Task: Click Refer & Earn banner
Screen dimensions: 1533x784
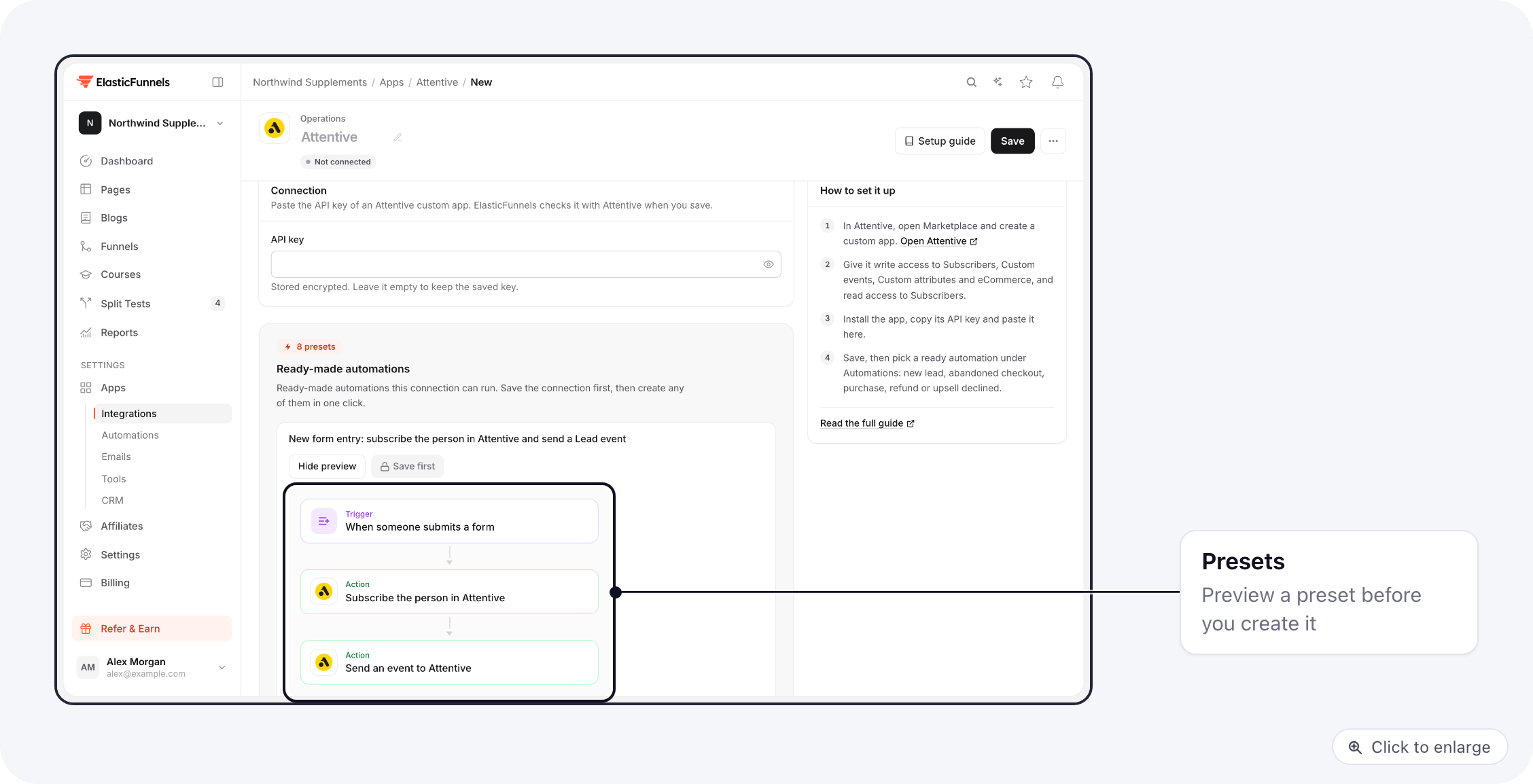Action: coord(152,629)
